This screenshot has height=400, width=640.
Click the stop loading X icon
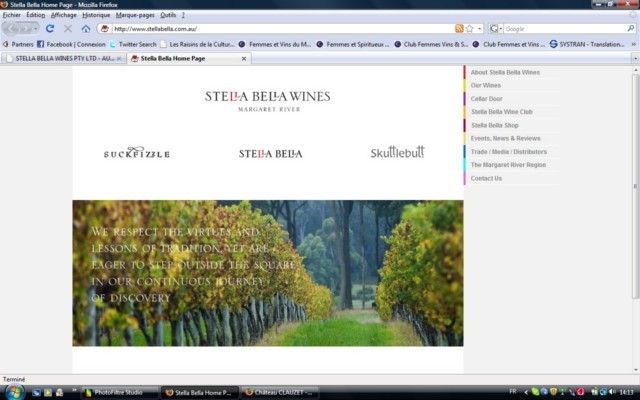click(x=68, y=29)
